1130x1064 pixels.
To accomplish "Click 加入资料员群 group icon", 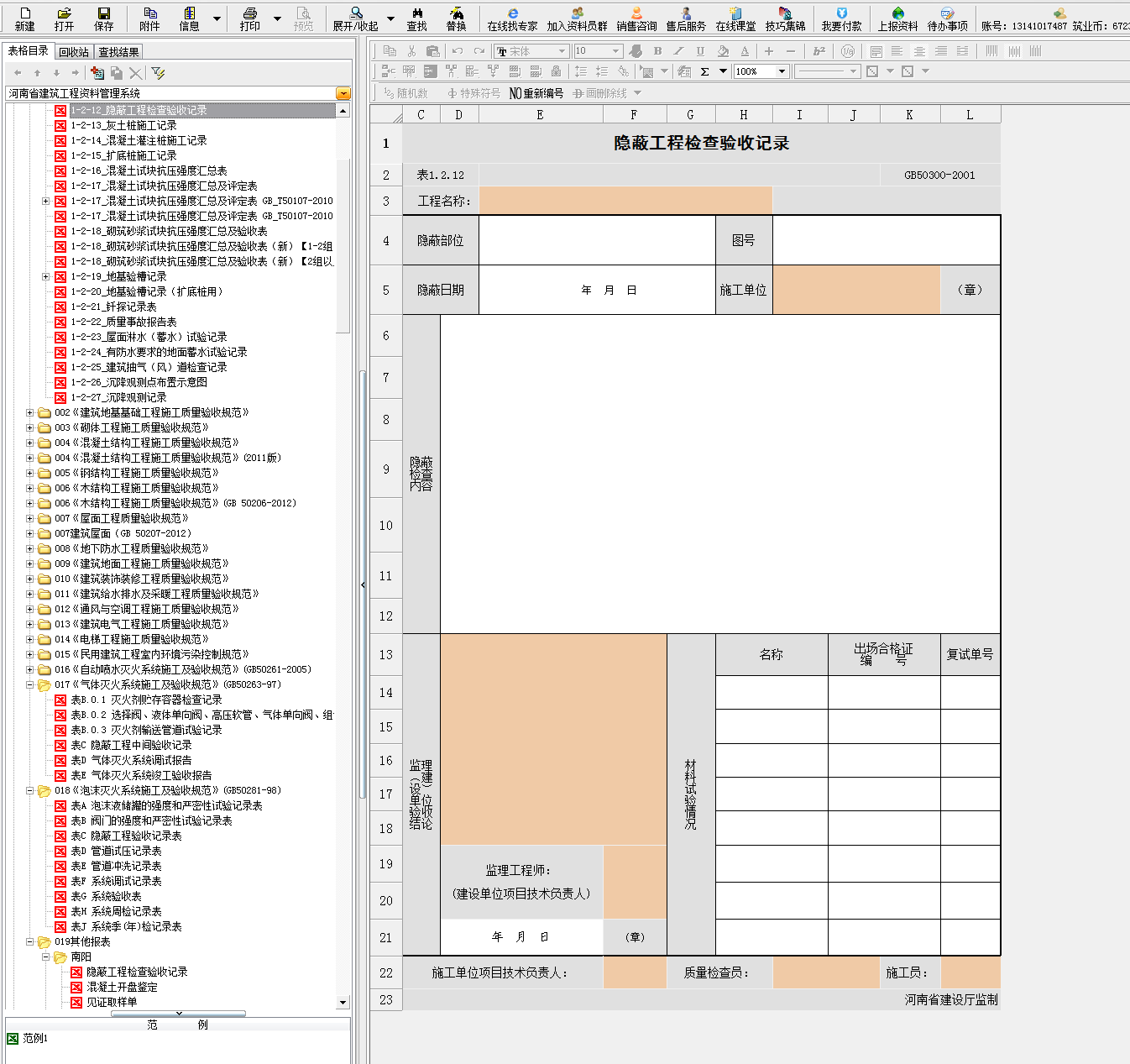I will tap(577, 18).
